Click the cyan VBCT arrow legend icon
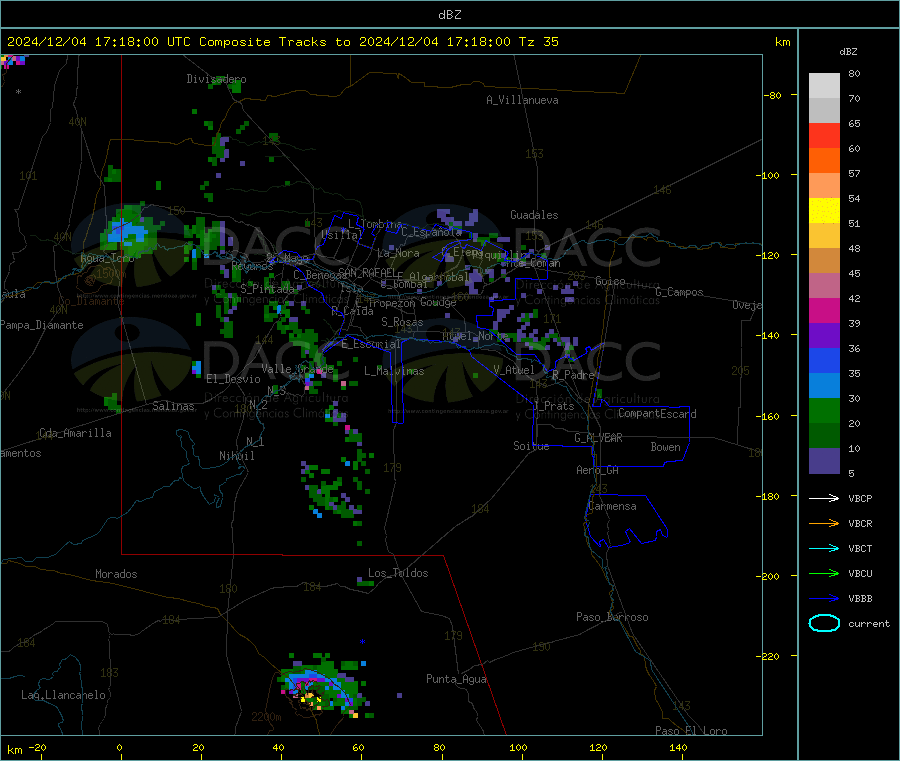 pos(824,549)
